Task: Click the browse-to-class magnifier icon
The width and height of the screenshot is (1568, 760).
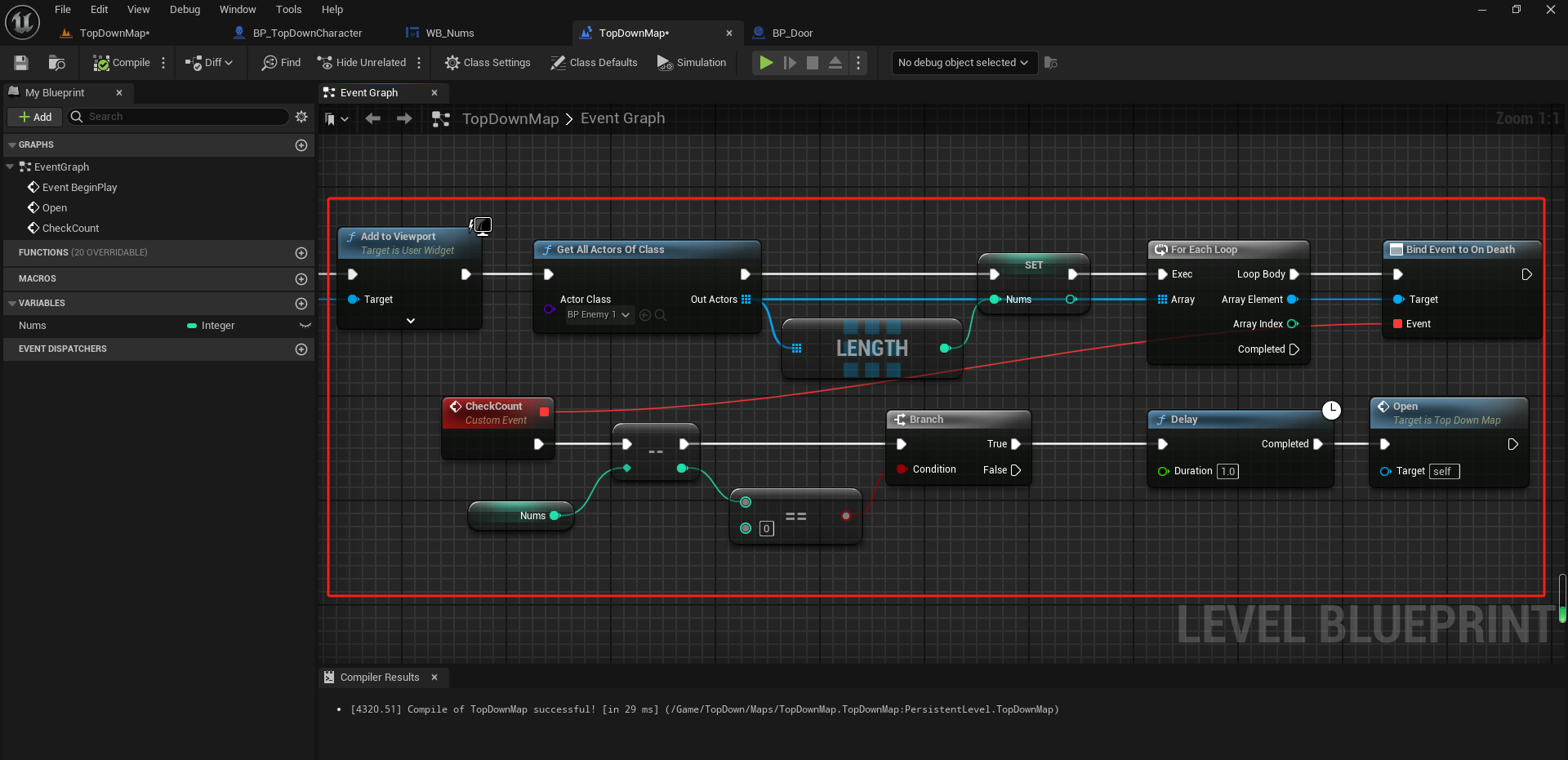Action: (661, 315)
